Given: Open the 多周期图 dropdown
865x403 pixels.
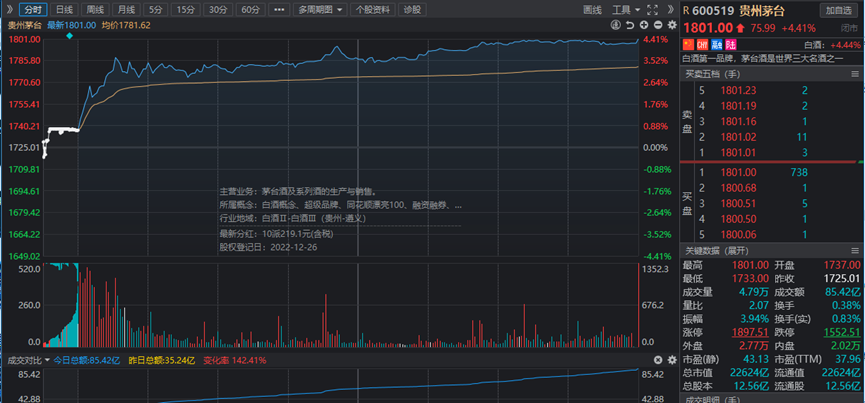Looking at the screenshot, I should click(x=320, y=9).
